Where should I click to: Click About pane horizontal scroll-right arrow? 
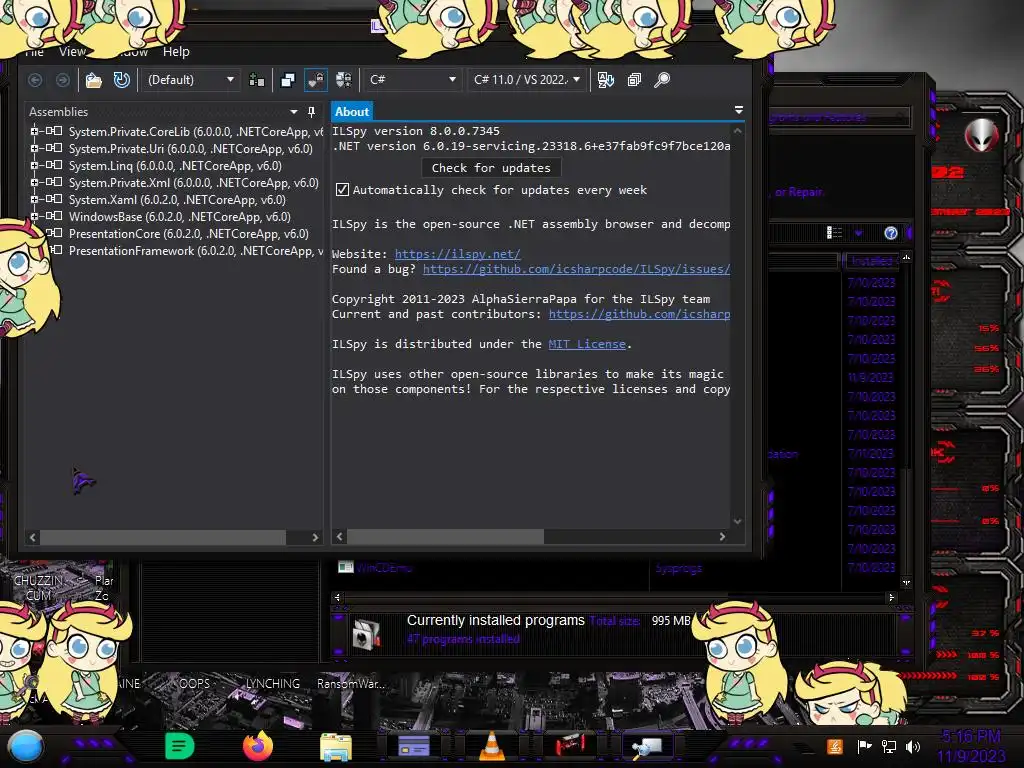(722, 537)
